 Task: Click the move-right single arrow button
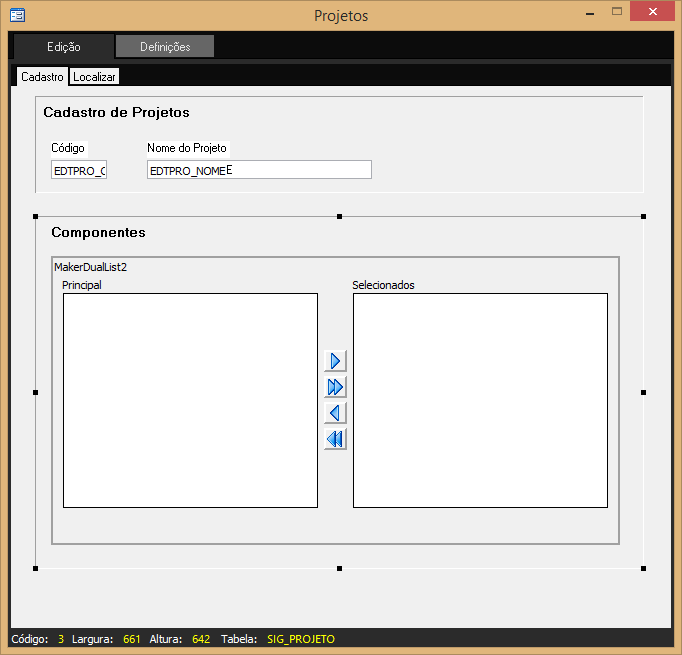(x=335, y=361)
